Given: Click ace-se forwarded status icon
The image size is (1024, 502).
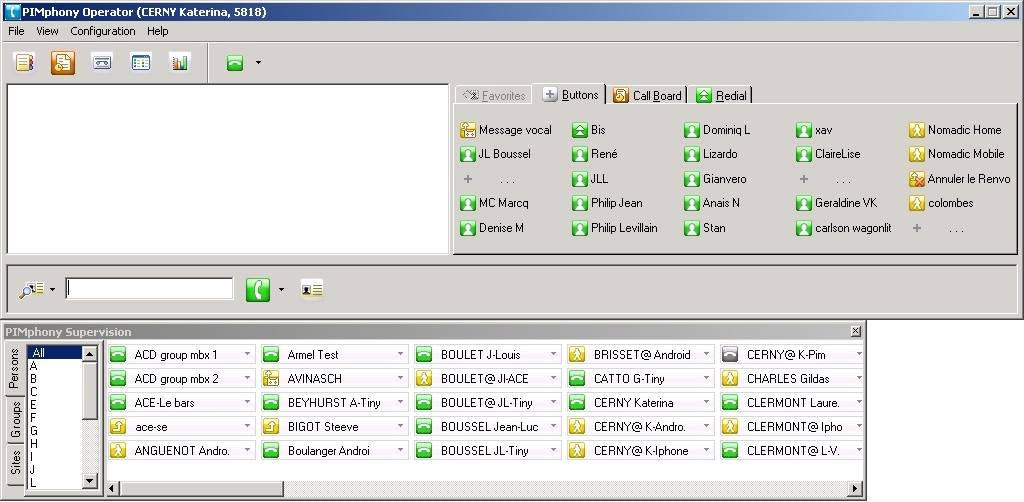Looking at the screenshot, I should click(x=118, y=427).
